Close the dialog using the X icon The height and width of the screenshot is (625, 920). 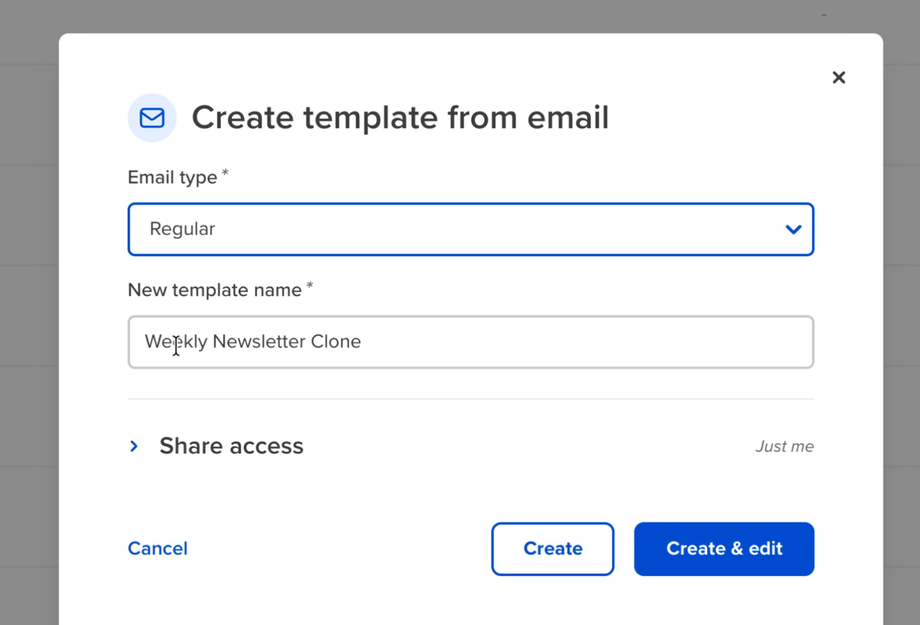(838, 77)
